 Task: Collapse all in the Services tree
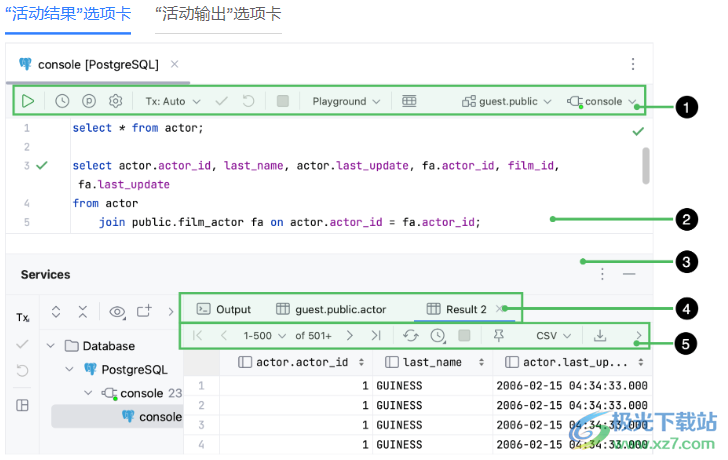(x=83, y=311)
